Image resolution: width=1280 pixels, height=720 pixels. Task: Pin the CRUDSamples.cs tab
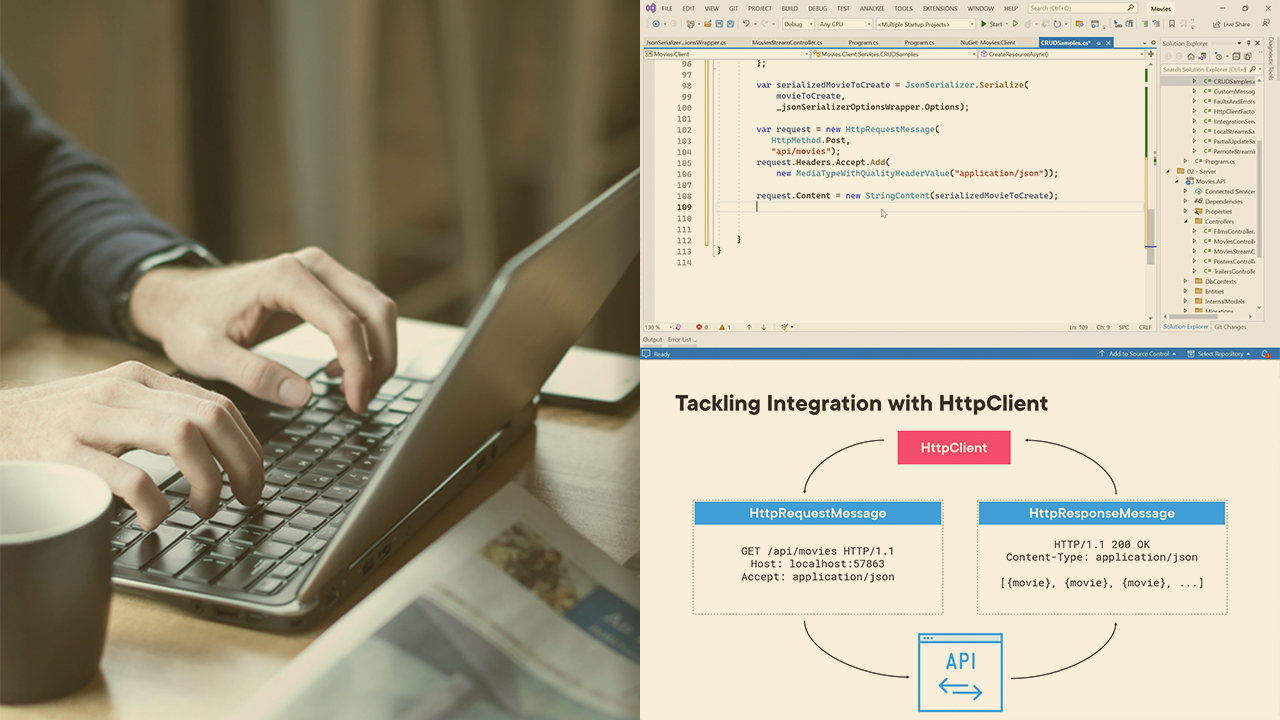tap(1099, 43)
